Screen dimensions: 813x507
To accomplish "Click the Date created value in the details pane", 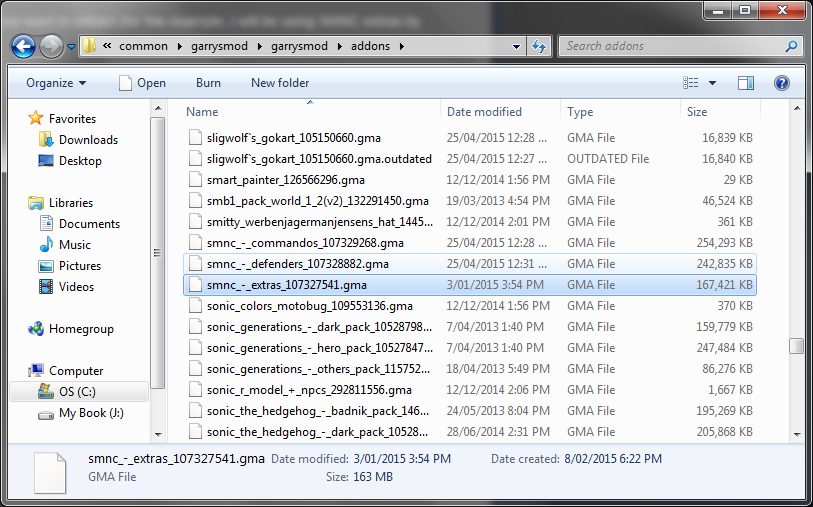I will 613,459.
